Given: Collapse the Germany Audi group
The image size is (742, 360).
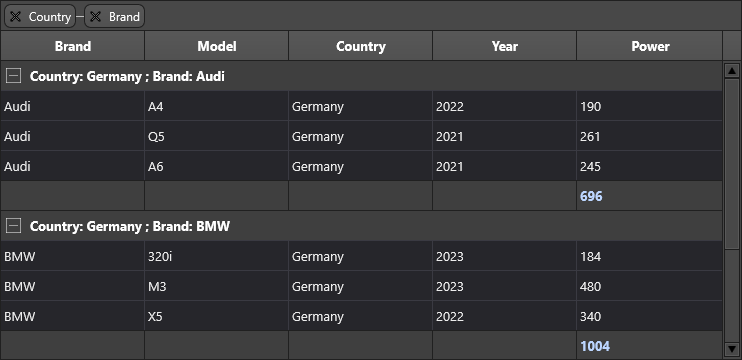Looking at the screenshot, I should (14, 76).
